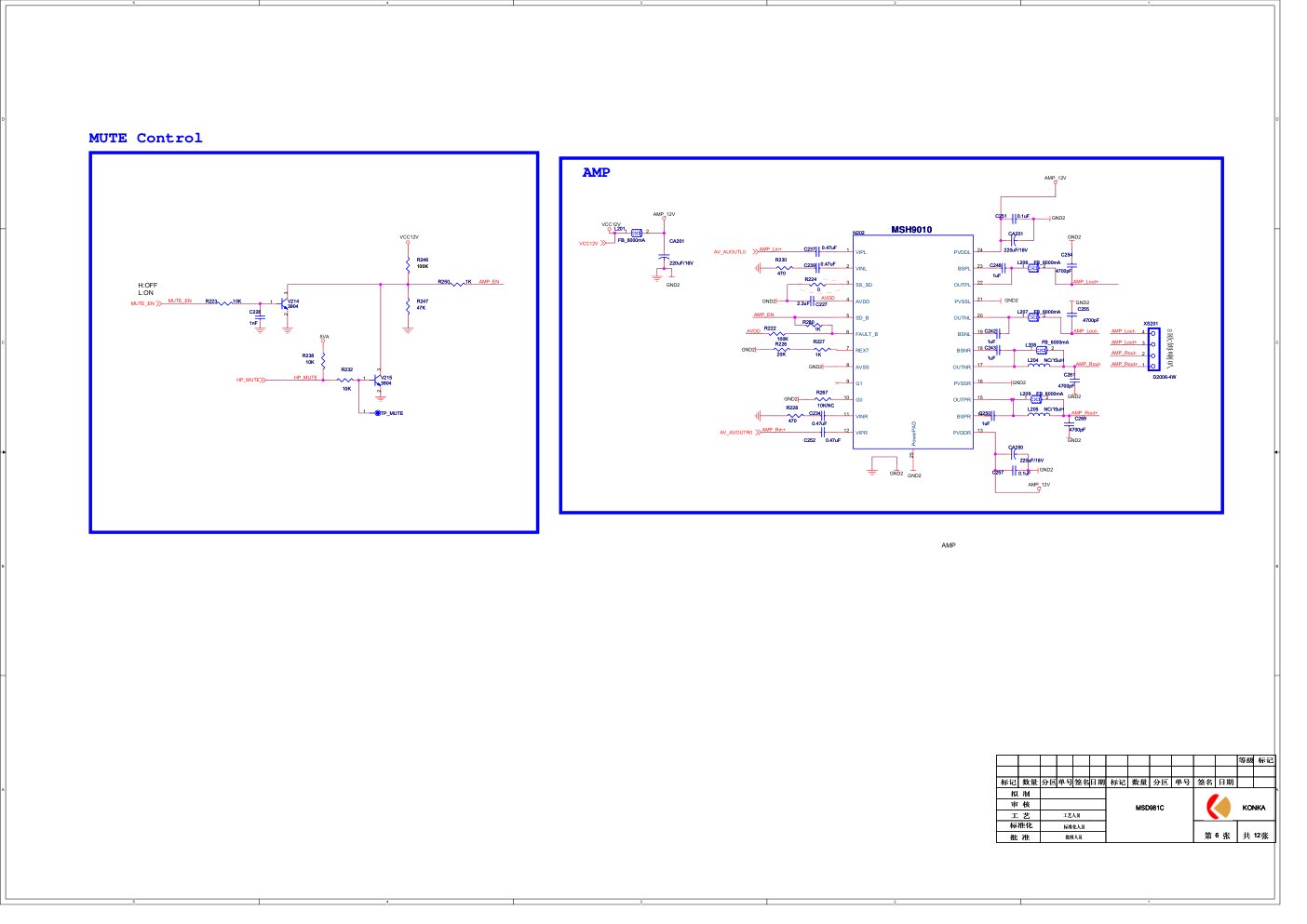Select the V215 transistor symbol
Image resolution: width=1307 pixels, height=924 pixels.
[x=378, y=381]
